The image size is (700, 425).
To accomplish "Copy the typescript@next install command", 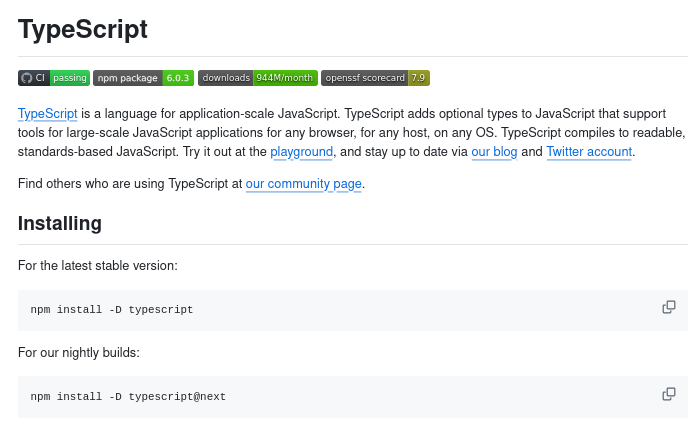I will coord(668,394).
